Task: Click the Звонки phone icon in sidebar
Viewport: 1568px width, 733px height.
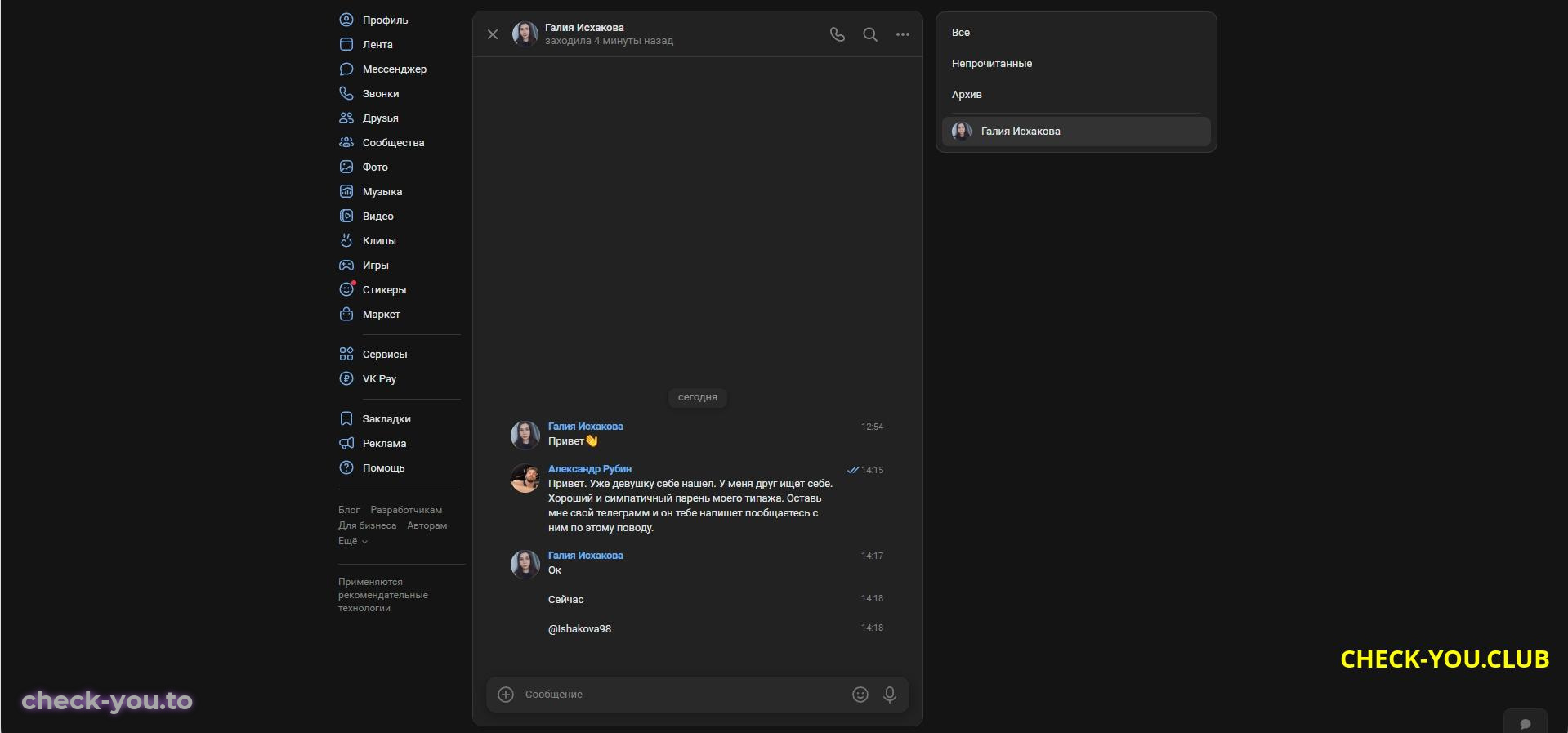Action: [x=346, y=93]
